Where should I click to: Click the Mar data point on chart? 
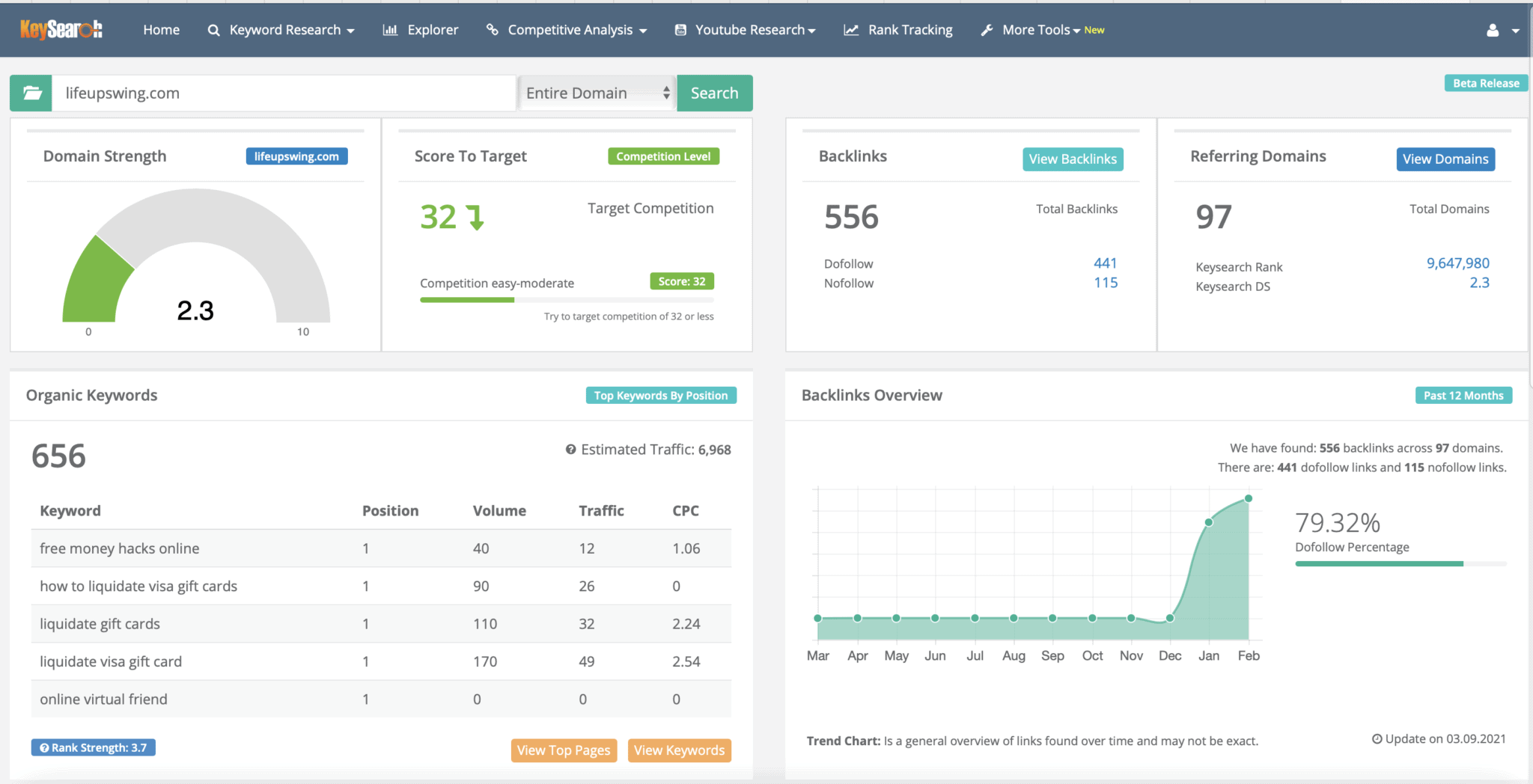coord(818,618)
